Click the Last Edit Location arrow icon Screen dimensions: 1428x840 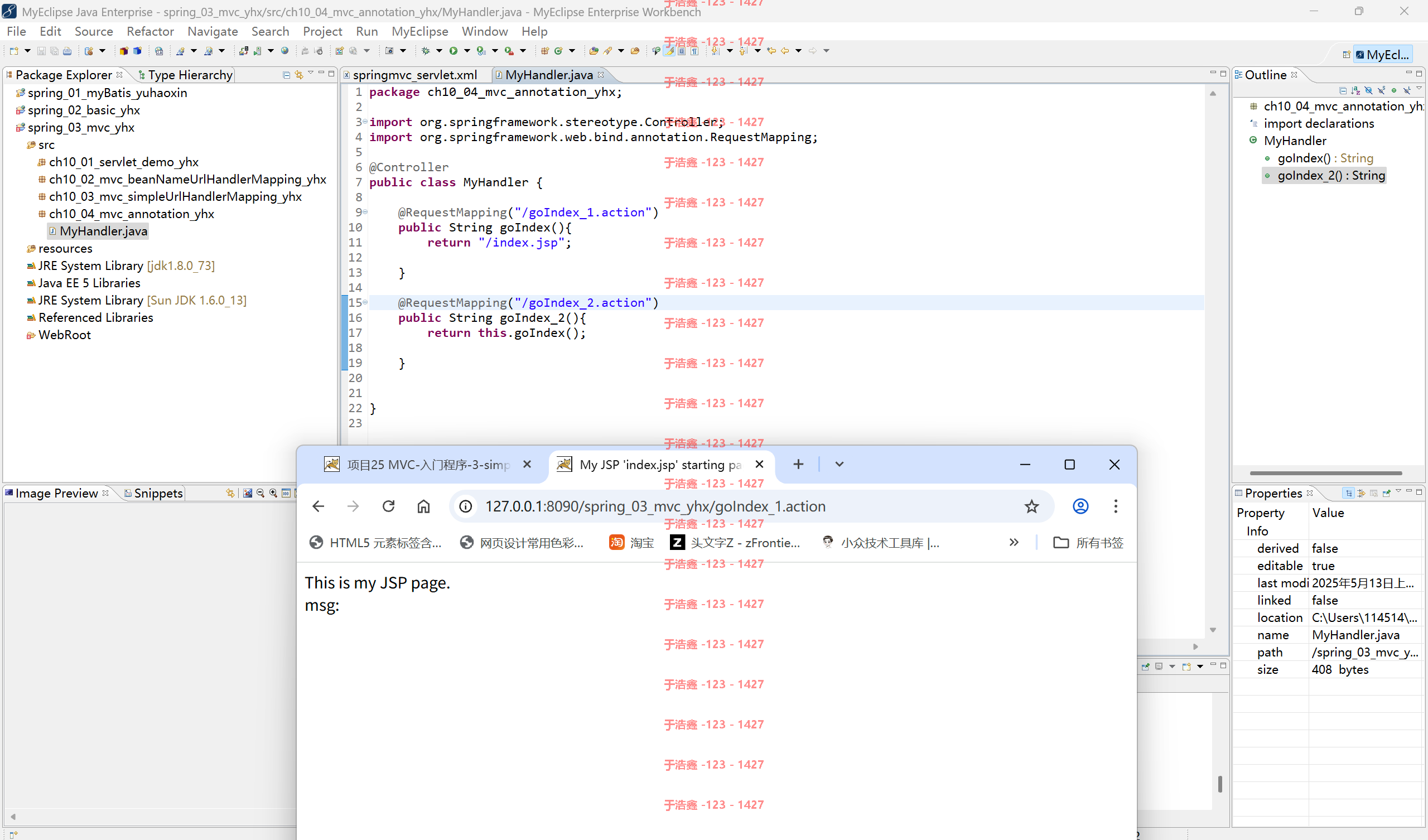coord(772,51)
